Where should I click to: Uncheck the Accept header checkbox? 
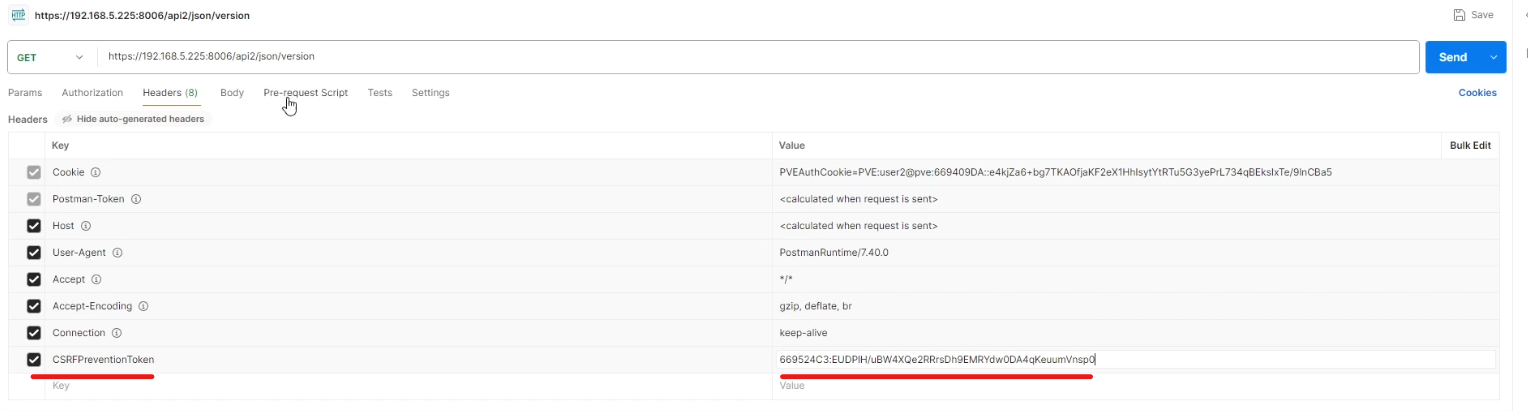pyautogui.click(x=33, y=279)
